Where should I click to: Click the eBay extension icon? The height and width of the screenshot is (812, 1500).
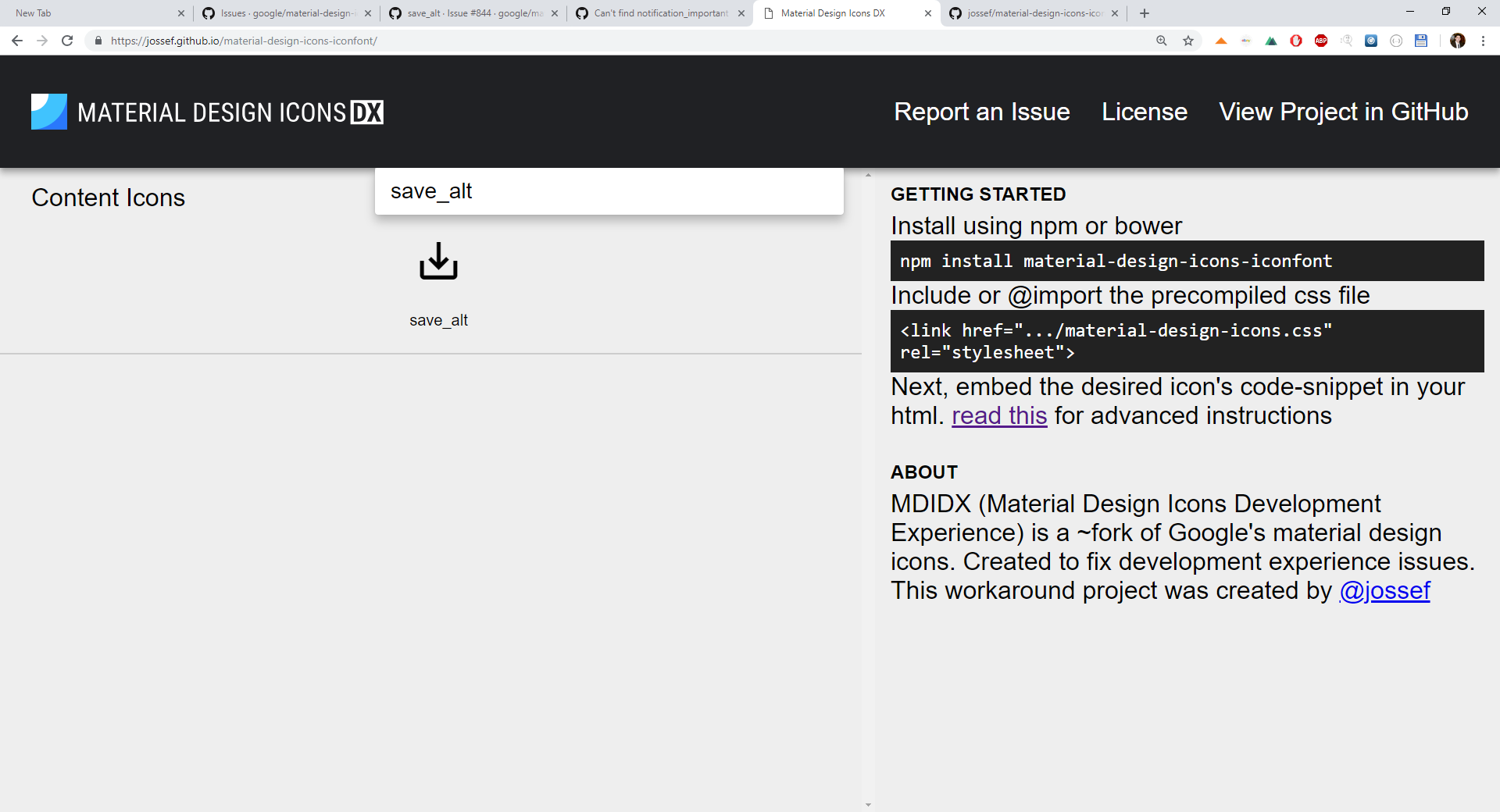pos(1246,41)
